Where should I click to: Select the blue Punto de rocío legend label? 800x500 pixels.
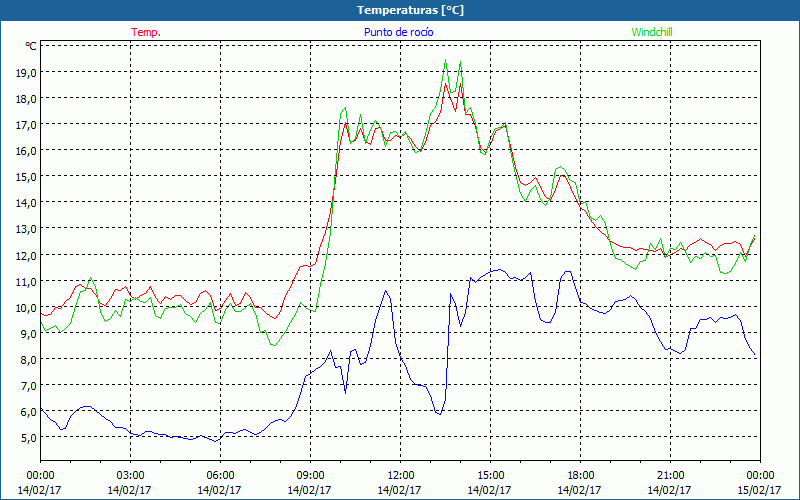399,32
